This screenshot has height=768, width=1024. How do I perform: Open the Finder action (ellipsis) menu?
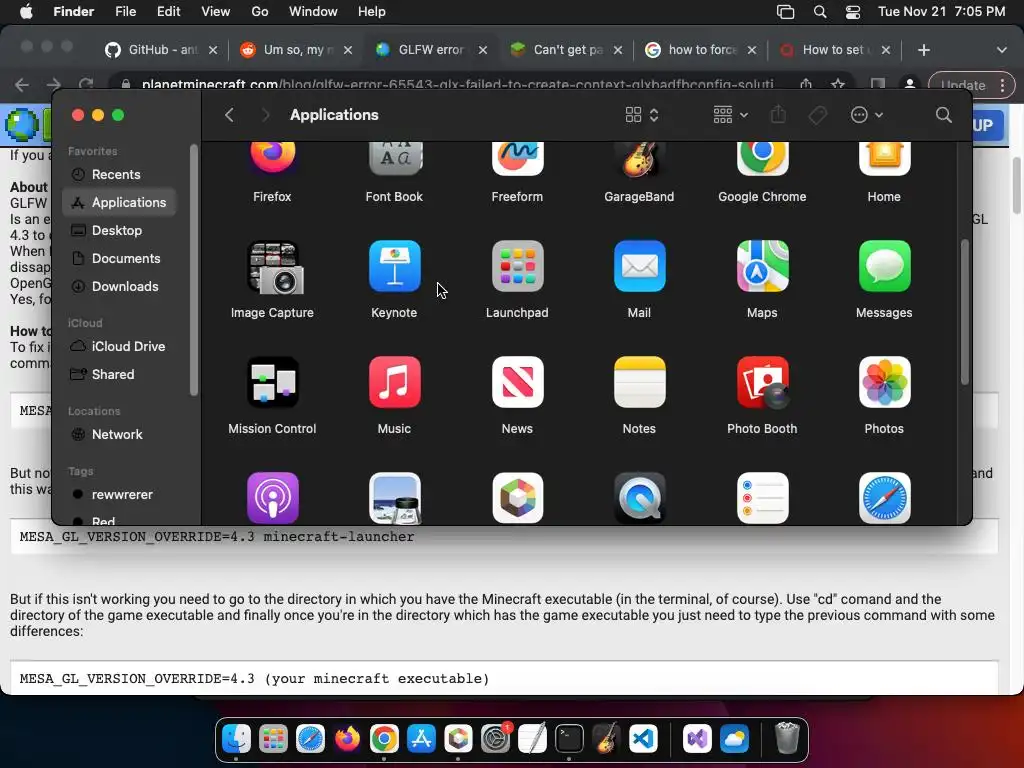pos(867,115)
